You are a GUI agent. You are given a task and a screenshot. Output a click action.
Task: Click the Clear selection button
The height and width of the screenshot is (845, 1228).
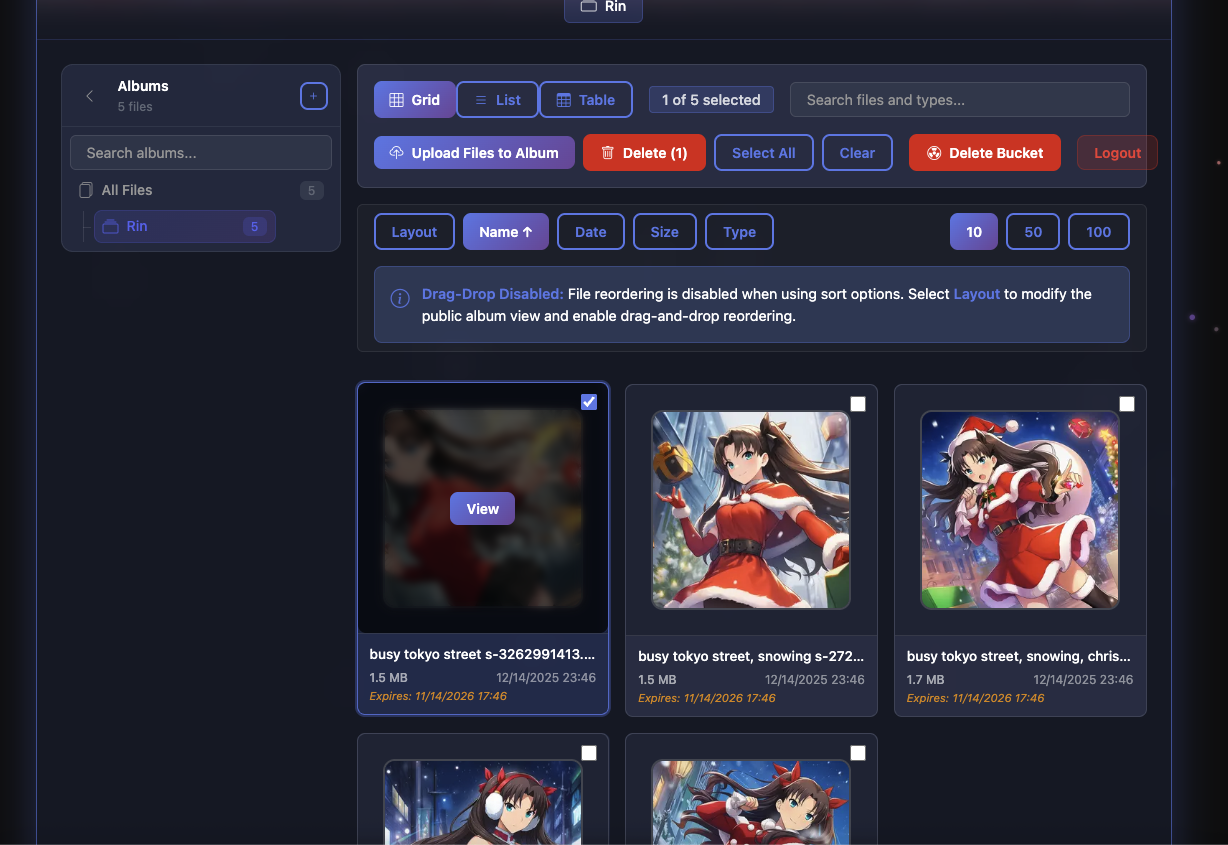coord(857,153)
